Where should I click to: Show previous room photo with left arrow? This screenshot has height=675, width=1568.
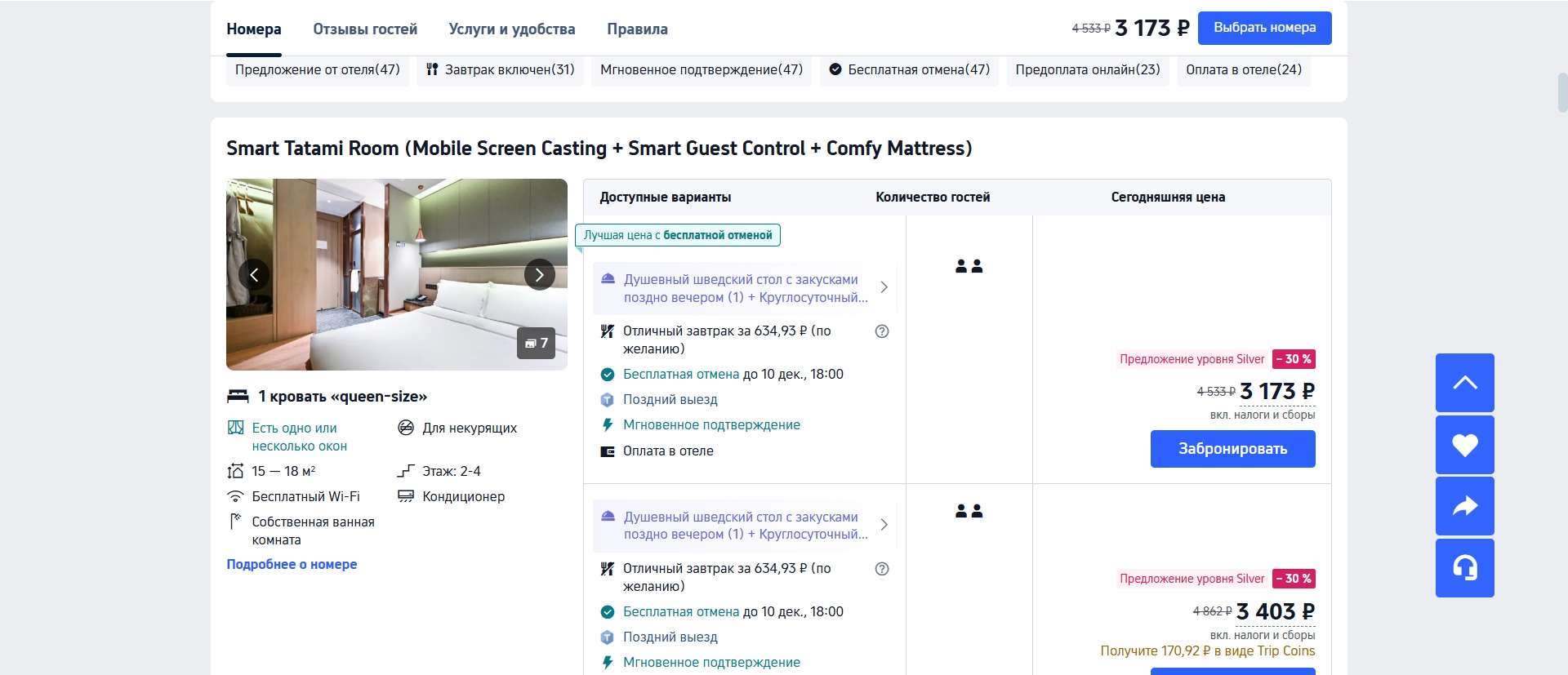point(254,275)
